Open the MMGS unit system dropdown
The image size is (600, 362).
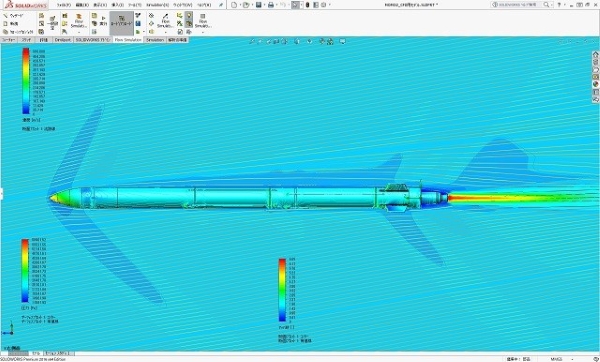point(556,359)
